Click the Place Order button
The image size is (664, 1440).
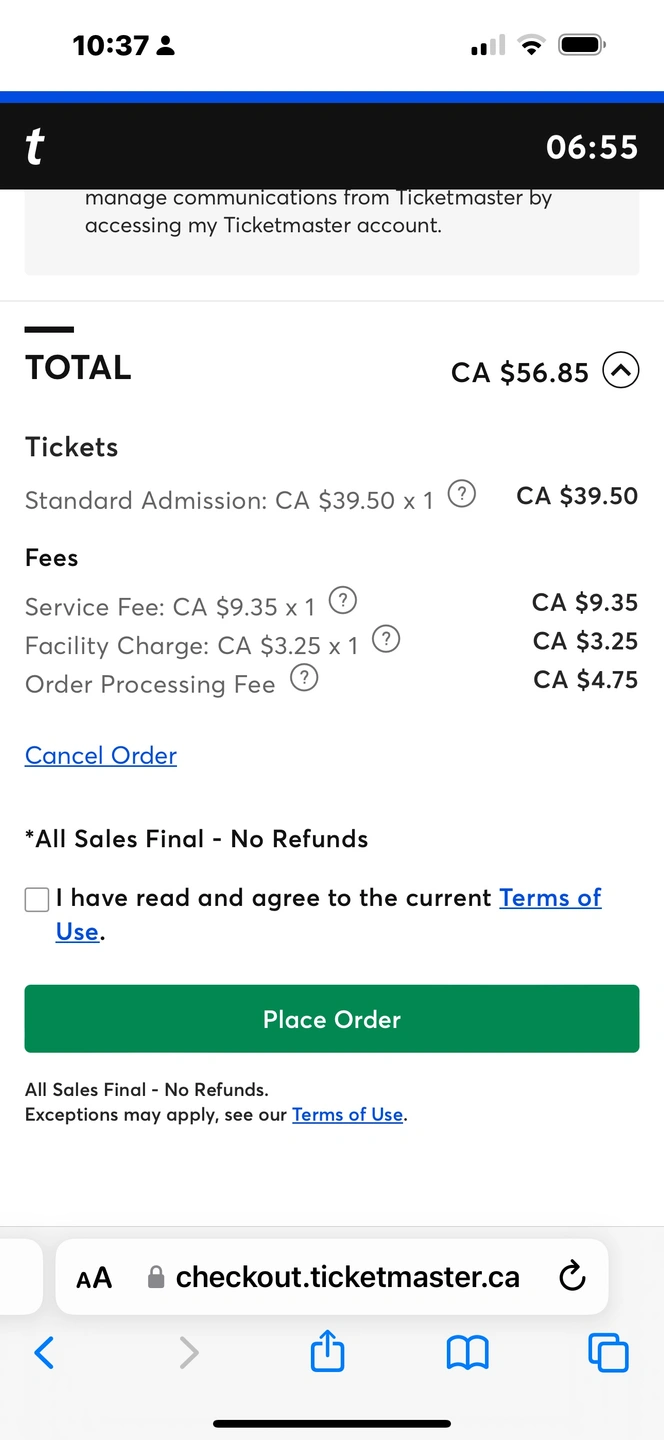click(332, 1019)
